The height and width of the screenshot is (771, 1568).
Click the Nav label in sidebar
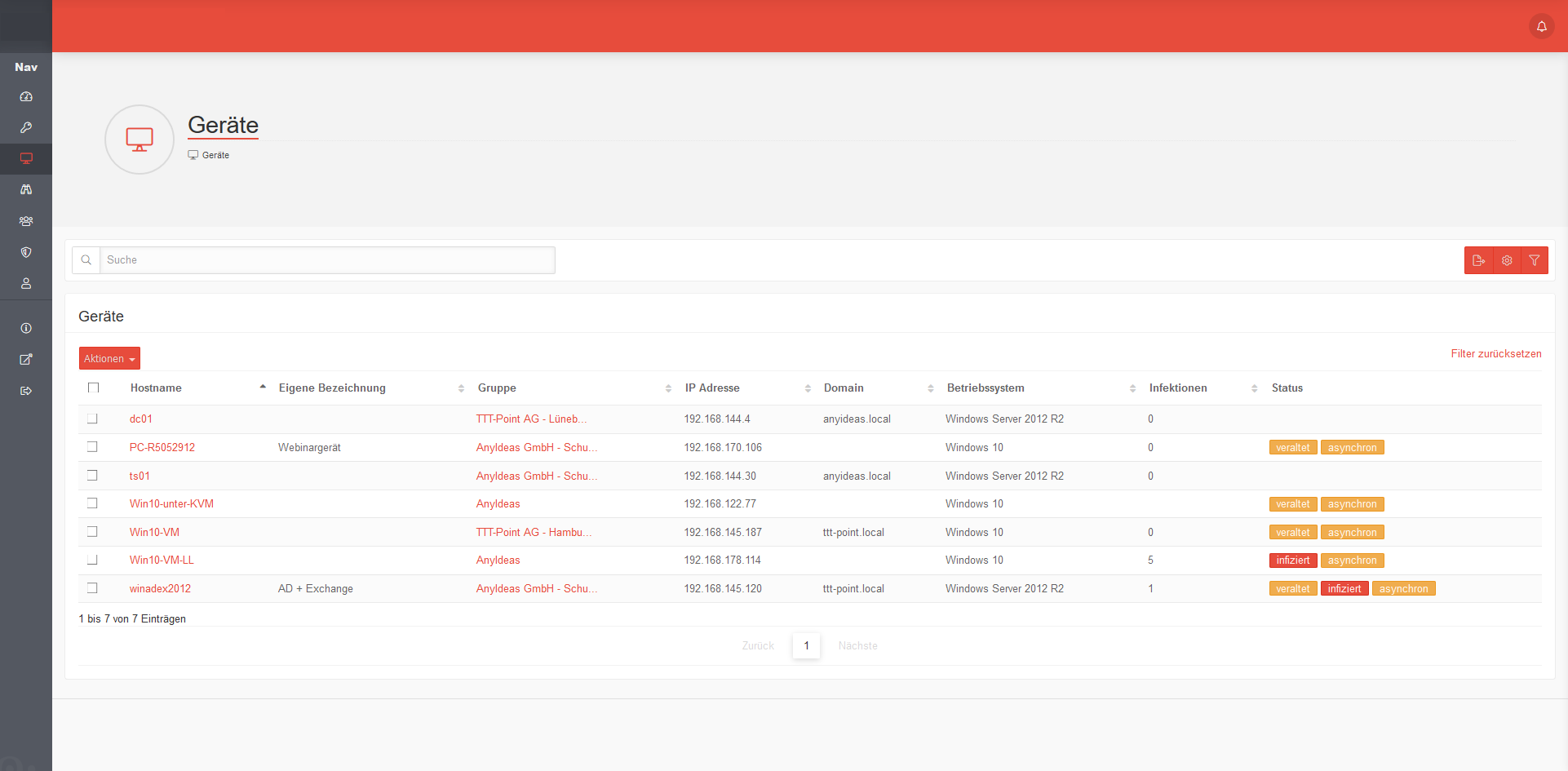26,67
